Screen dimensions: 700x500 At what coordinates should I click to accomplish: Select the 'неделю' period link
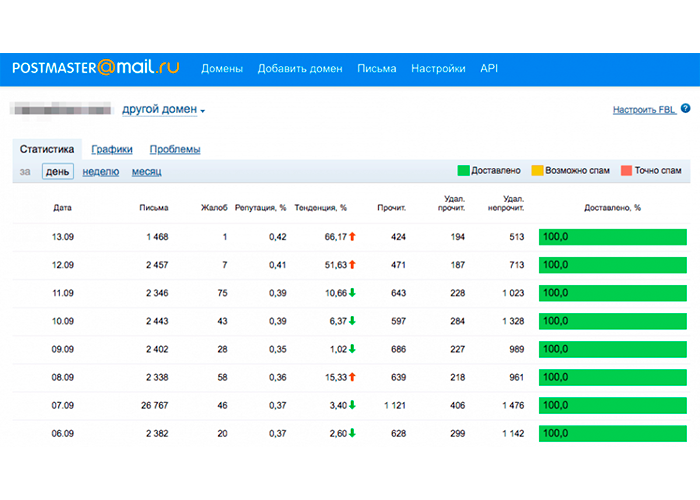(x=101, y=172)
